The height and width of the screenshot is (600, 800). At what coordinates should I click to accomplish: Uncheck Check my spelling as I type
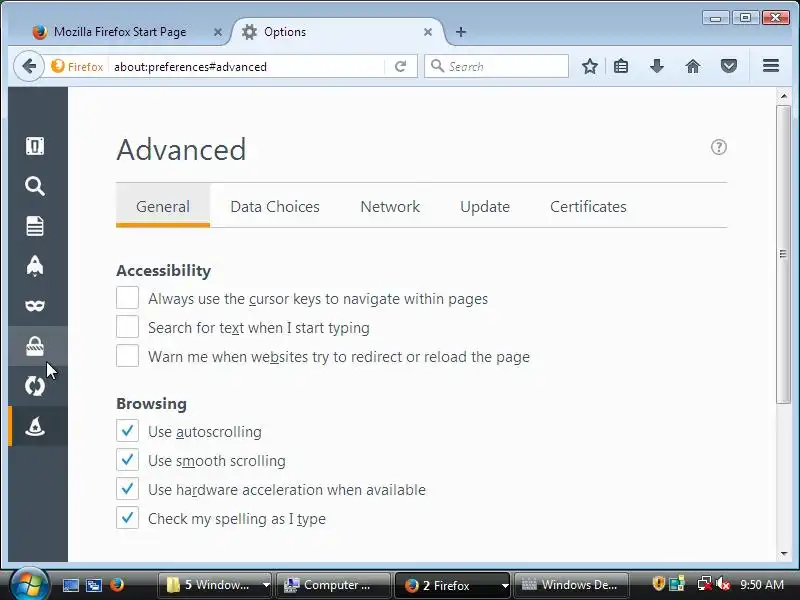128,518
